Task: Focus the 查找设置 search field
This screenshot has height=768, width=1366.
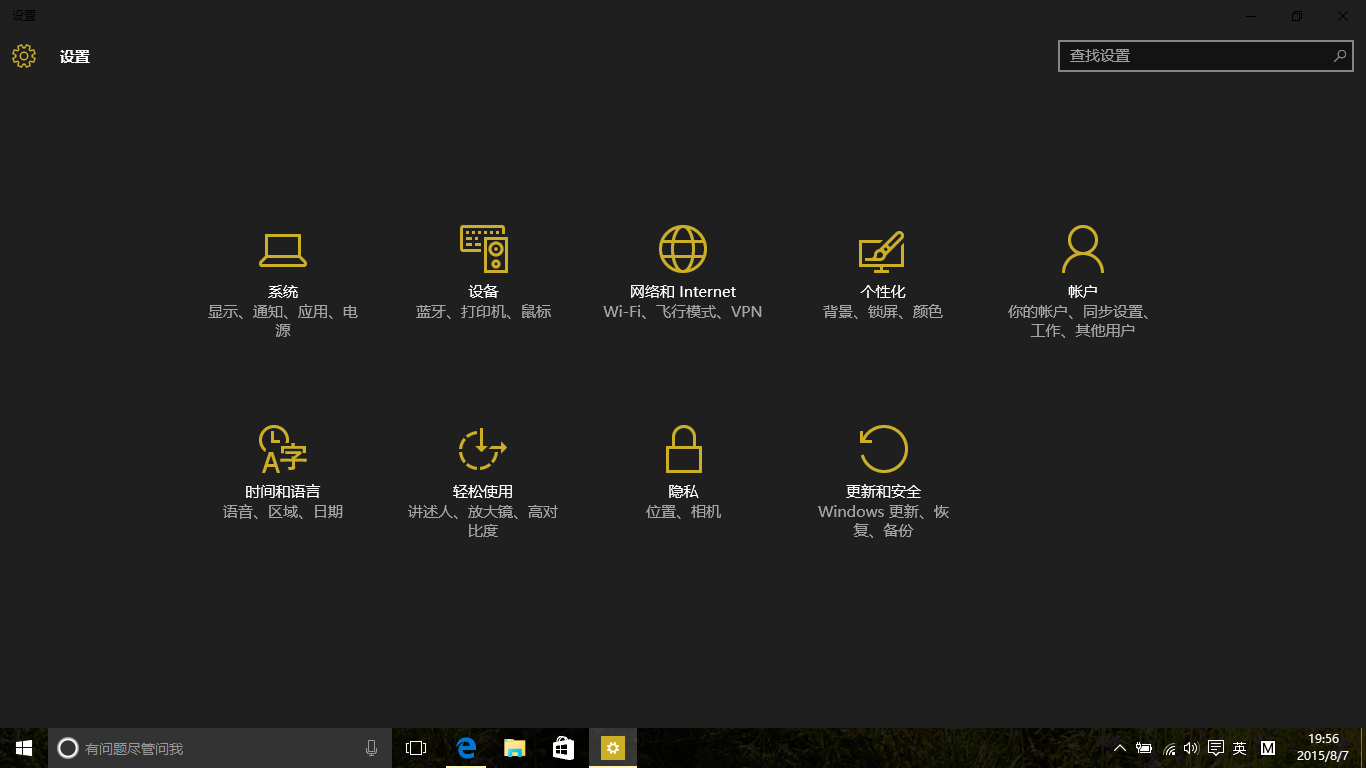Action: pos(1206,56)
